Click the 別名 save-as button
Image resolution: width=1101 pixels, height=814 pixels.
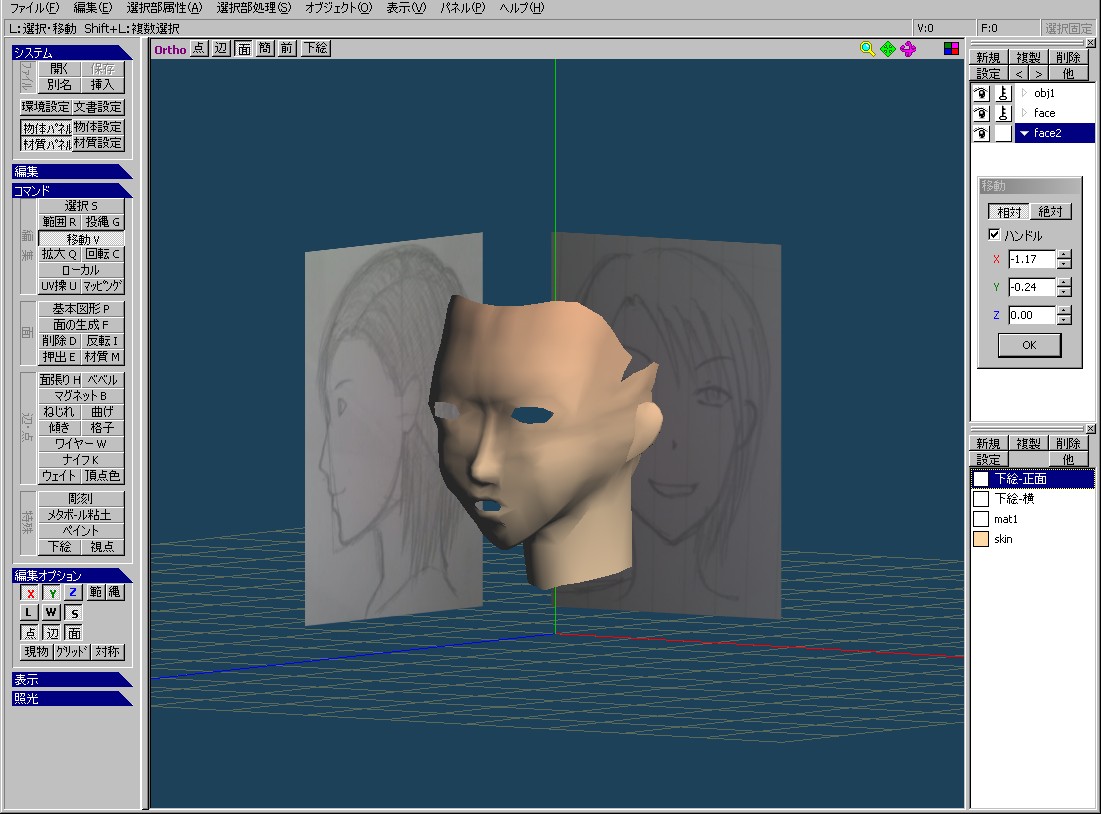pos(60,85)
